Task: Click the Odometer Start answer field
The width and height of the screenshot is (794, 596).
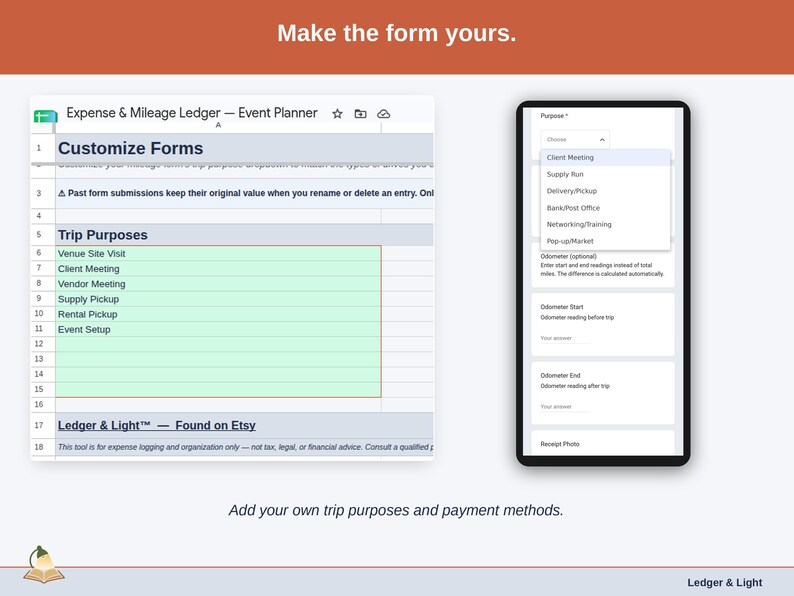Action: pyautogui.click(x=565, y=338)
